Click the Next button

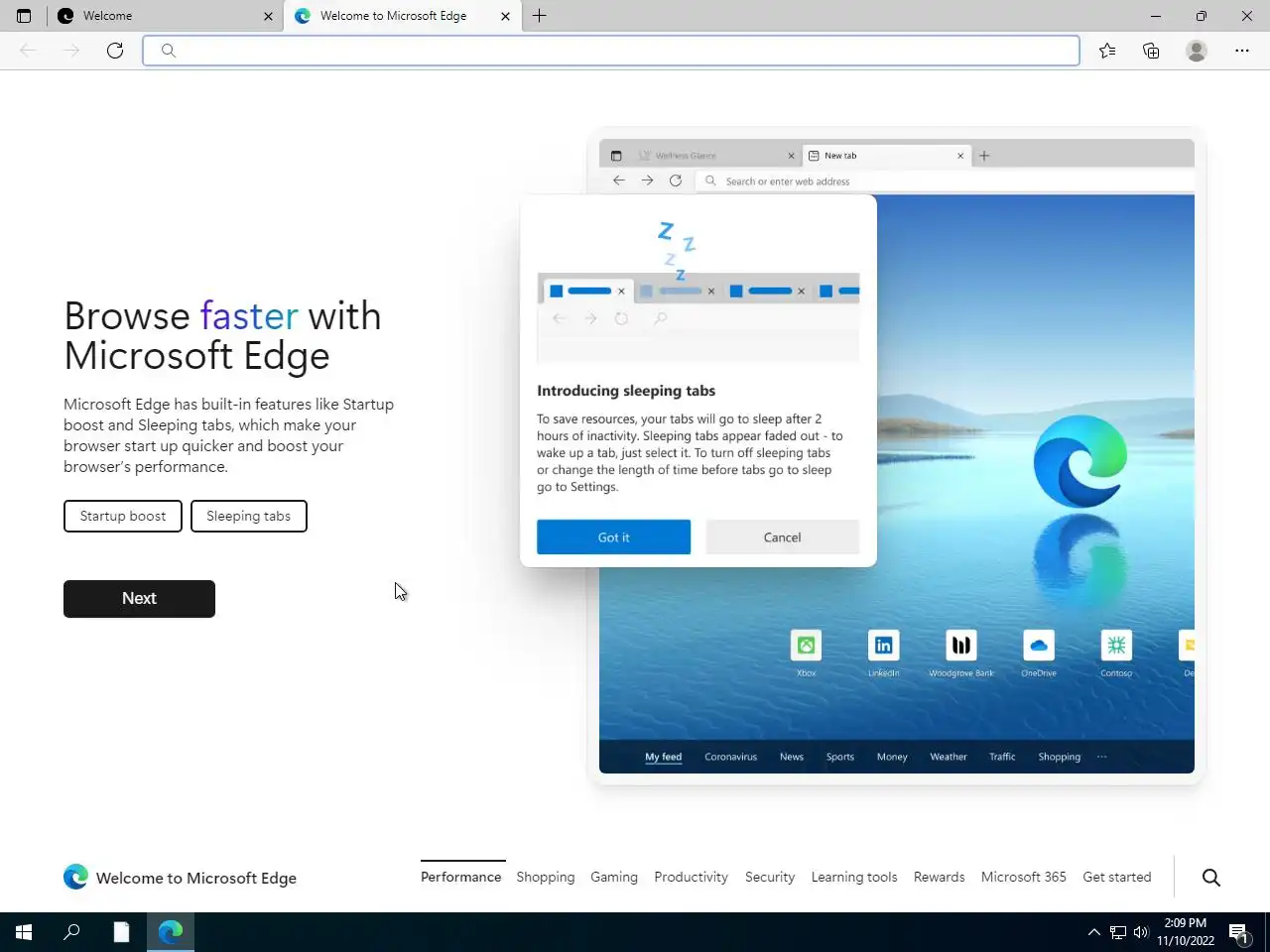click(139, 598)
